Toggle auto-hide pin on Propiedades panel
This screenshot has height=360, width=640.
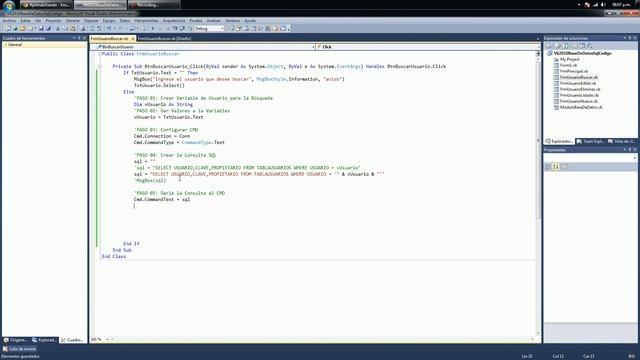click(x=630, y=150)
